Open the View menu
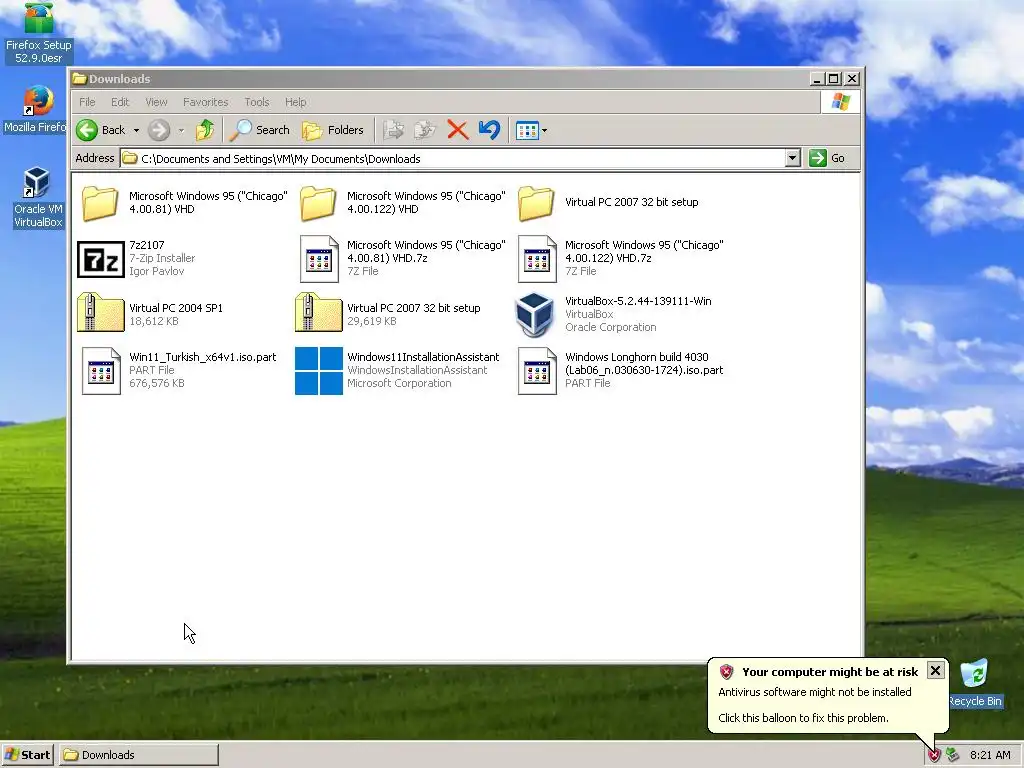Viewport: 1024px width, 768px height. (156, 102)
